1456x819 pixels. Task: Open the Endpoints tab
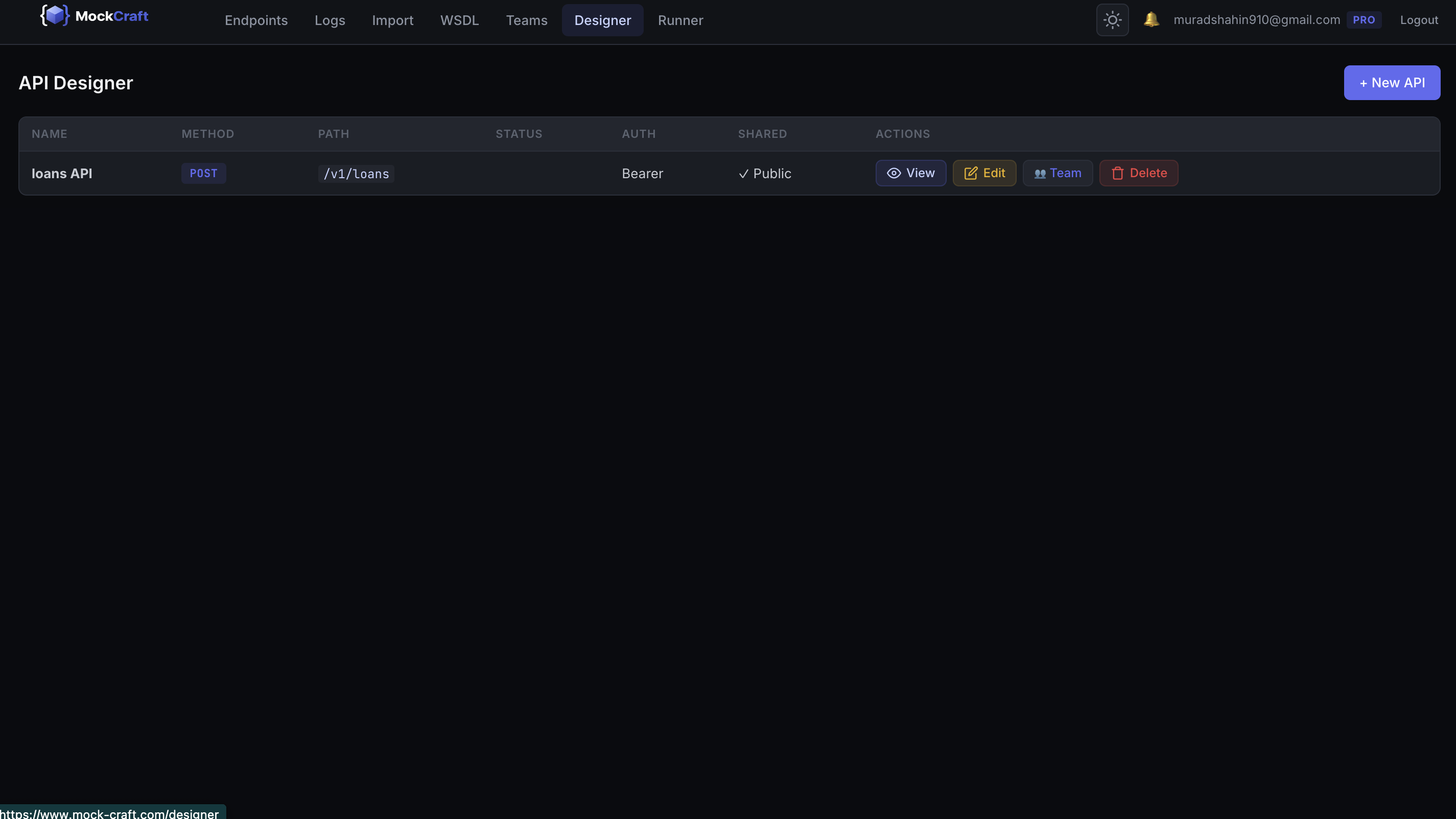point(256,20)
